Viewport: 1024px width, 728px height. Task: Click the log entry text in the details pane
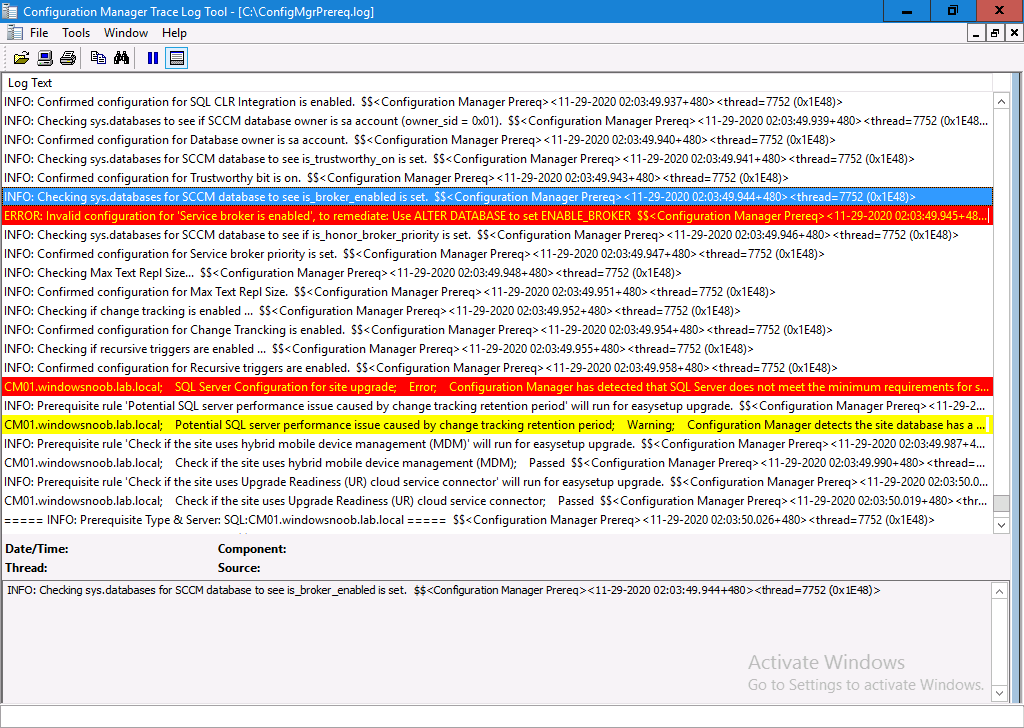point(443,590)
